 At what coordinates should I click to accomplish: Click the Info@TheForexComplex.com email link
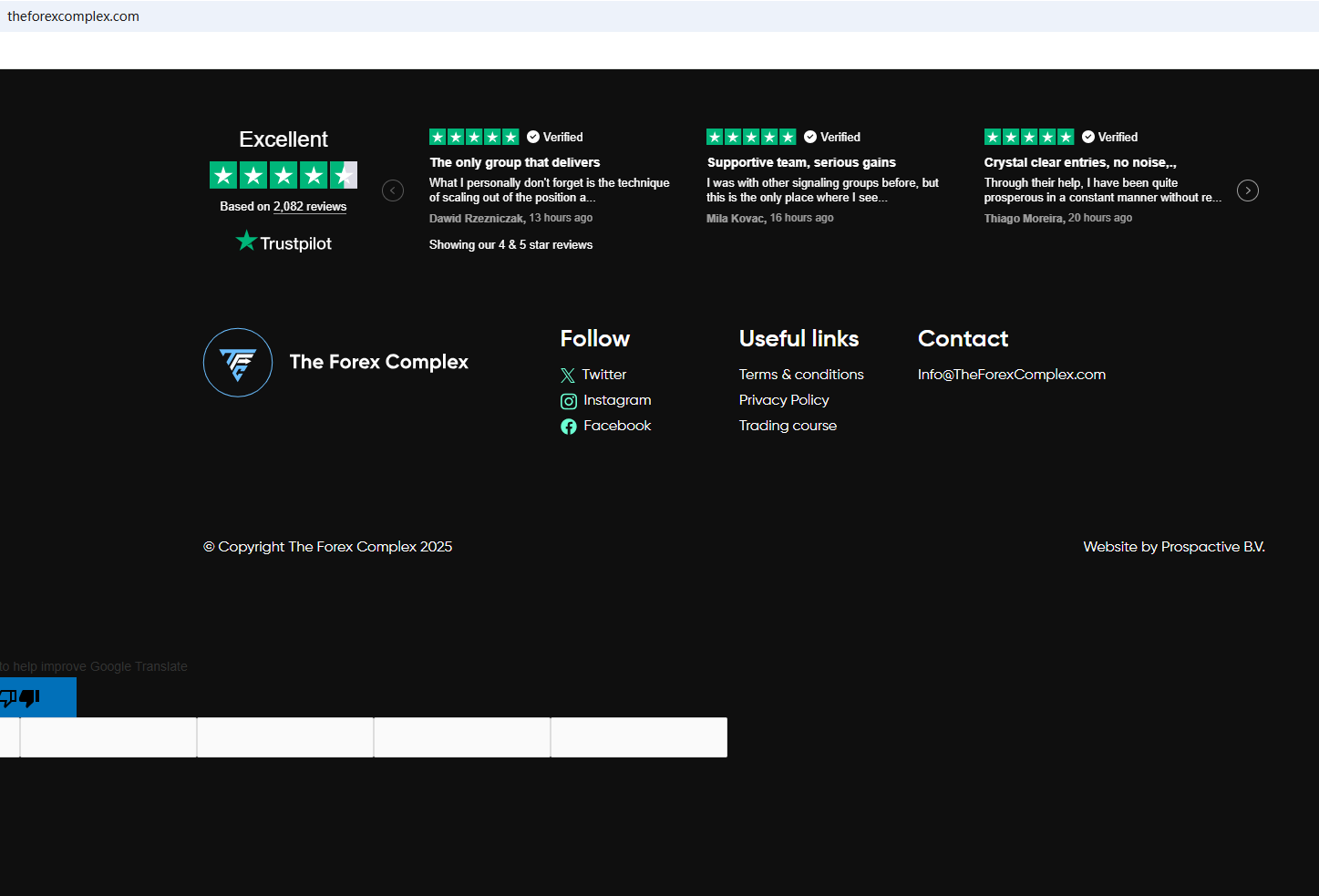[1011, 375]
